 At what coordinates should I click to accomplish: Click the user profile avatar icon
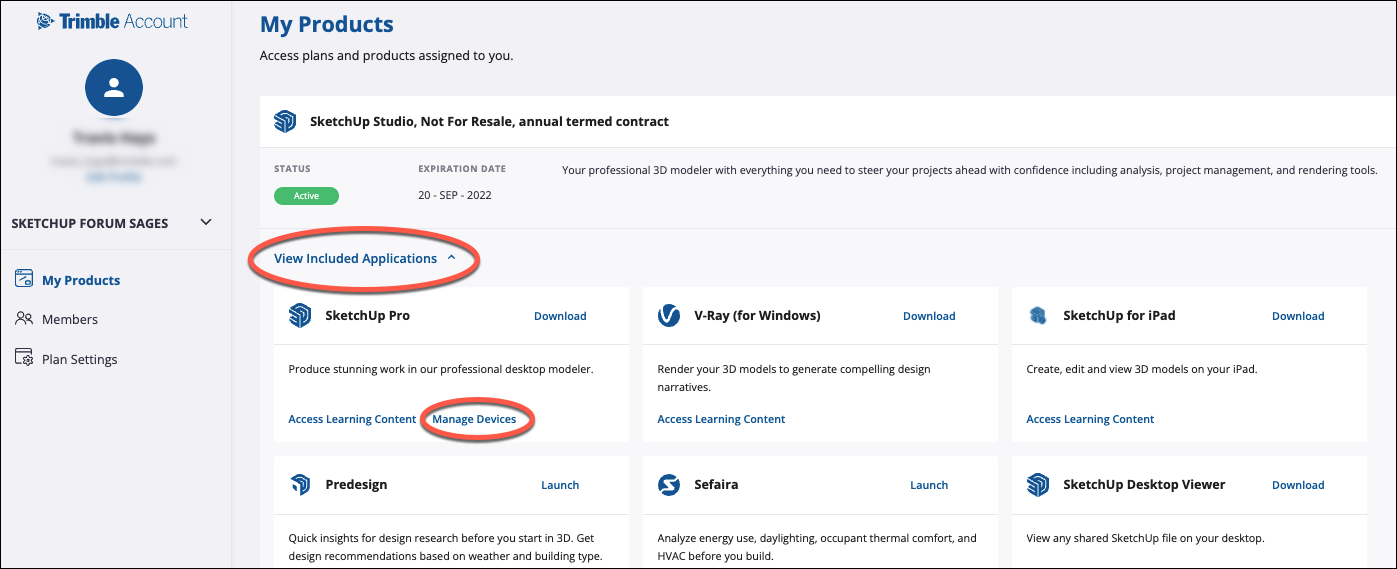coord(114,88)
